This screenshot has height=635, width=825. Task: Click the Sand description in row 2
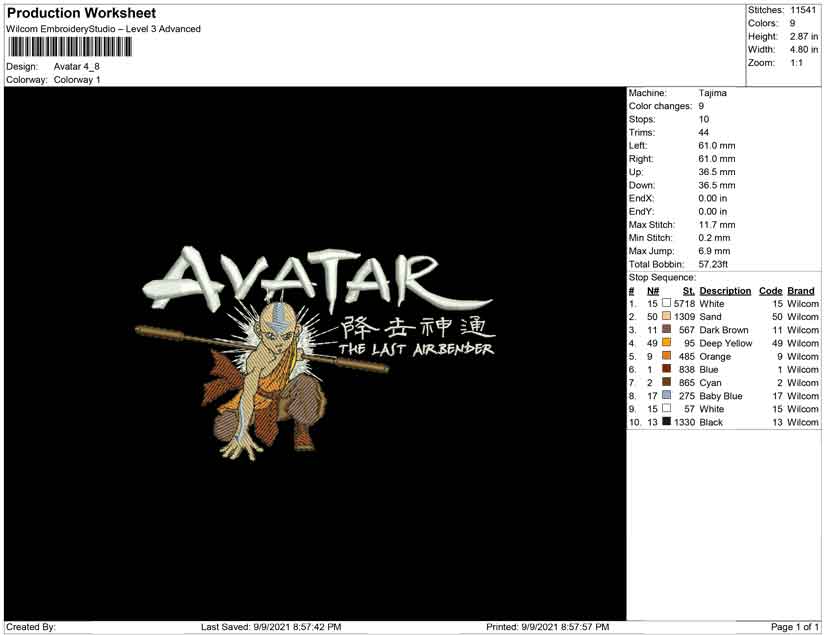pyautogui.click(x=710, y=317)
